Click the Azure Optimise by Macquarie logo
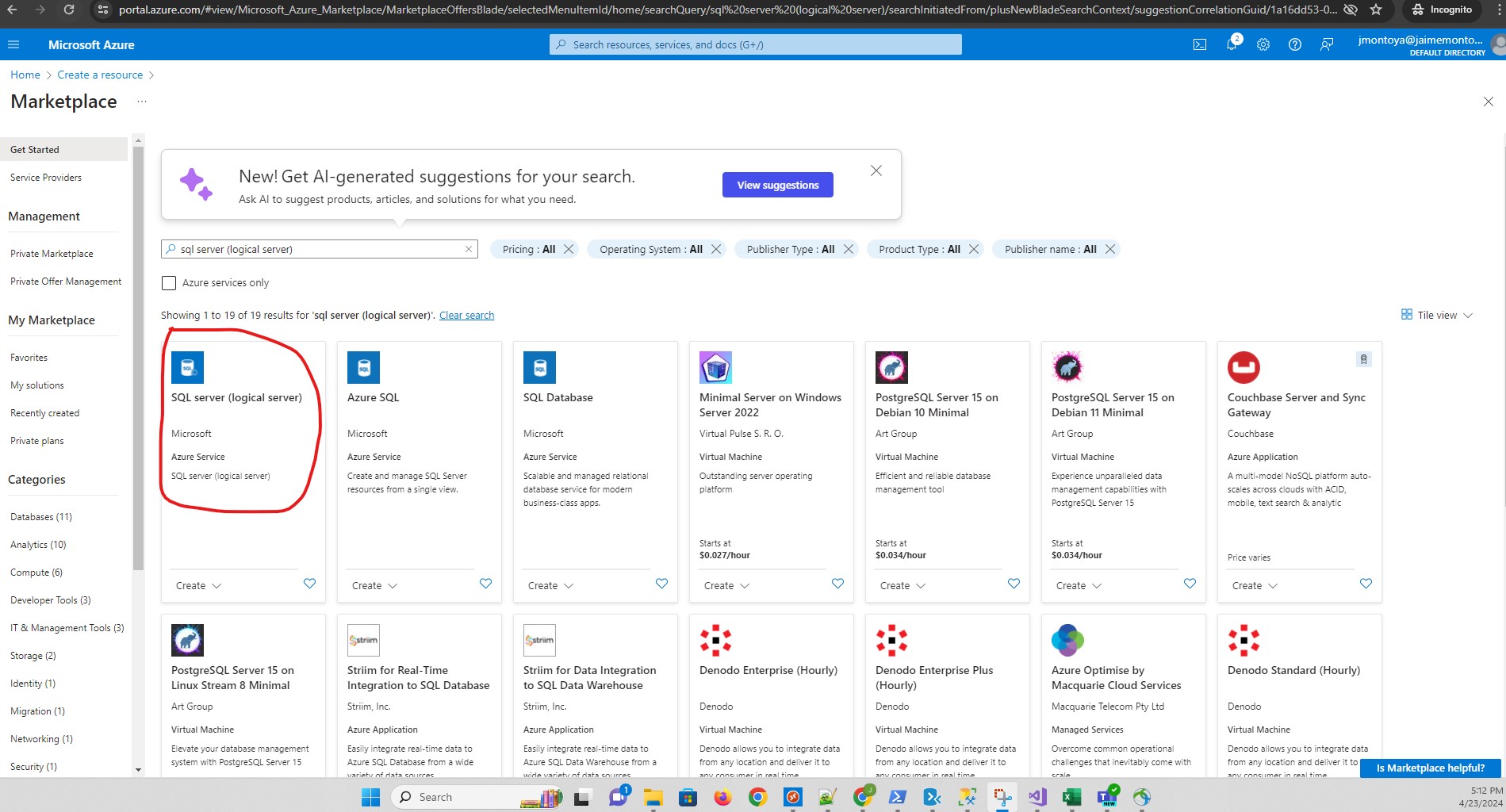Screen dimensions: 1506x812 tap(1067, 640)
